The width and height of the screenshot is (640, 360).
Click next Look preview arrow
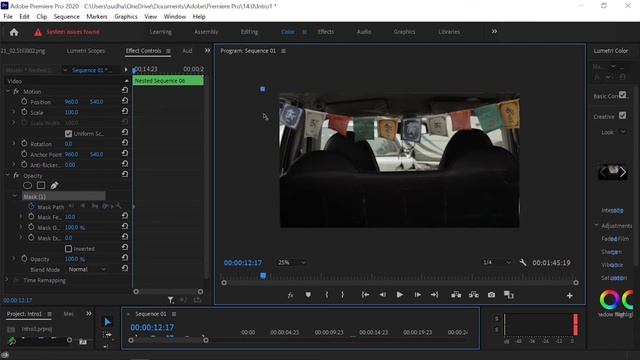pos(623,172)
